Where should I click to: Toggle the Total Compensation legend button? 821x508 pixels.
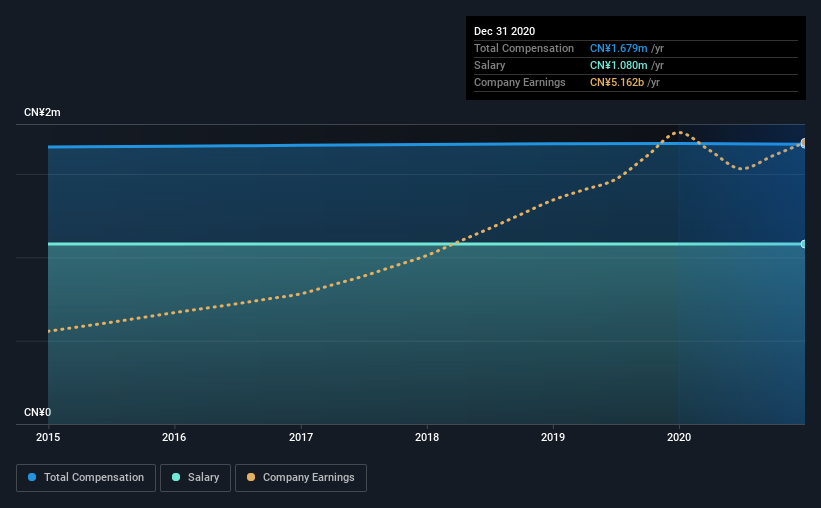(86, 478)
